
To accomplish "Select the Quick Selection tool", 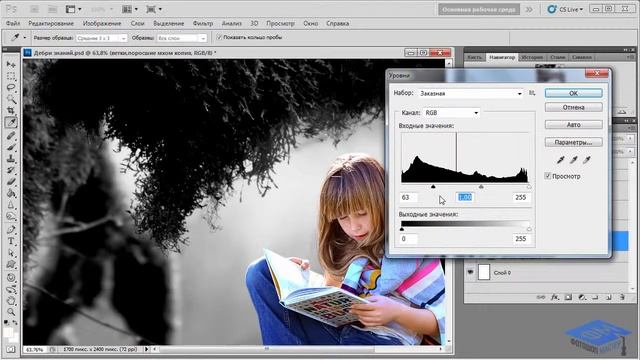I will tap(11, 99).
